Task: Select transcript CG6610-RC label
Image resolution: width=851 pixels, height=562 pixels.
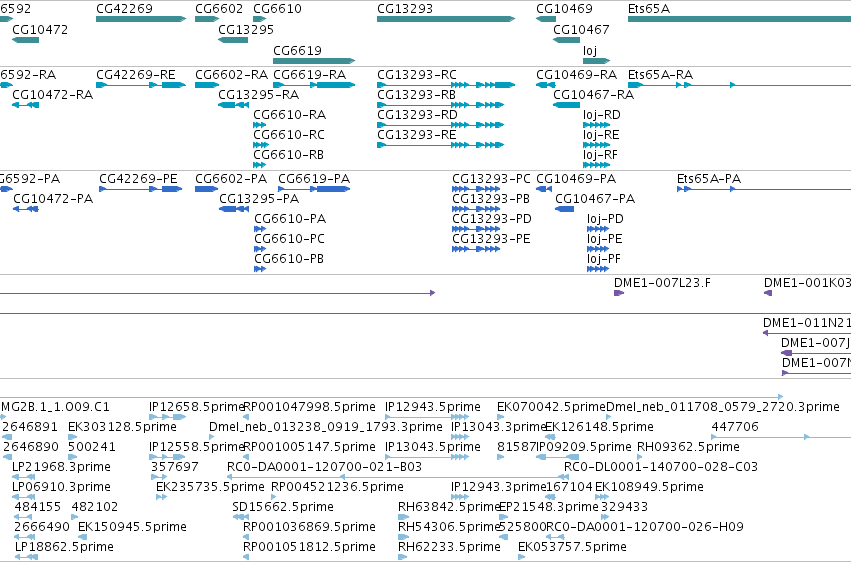Action: tap(289, 135)
